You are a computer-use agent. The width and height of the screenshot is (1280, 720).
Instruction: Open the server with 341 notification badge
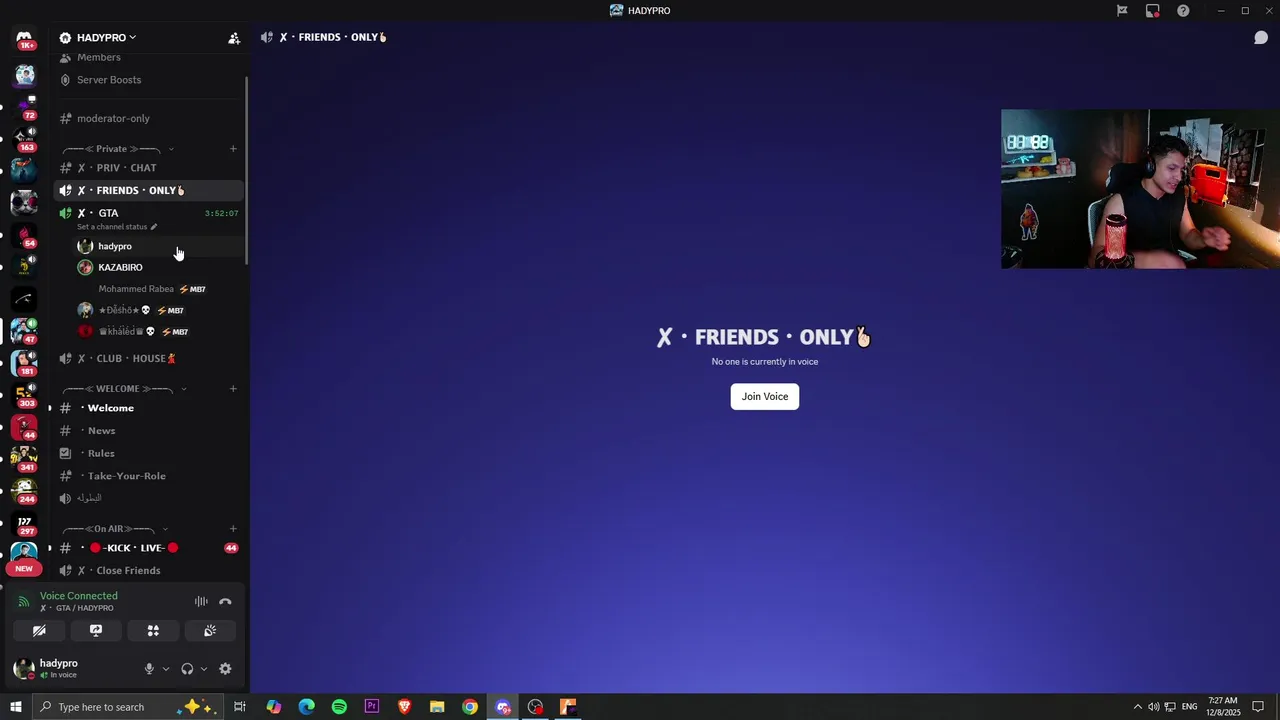tap(24, 458)
